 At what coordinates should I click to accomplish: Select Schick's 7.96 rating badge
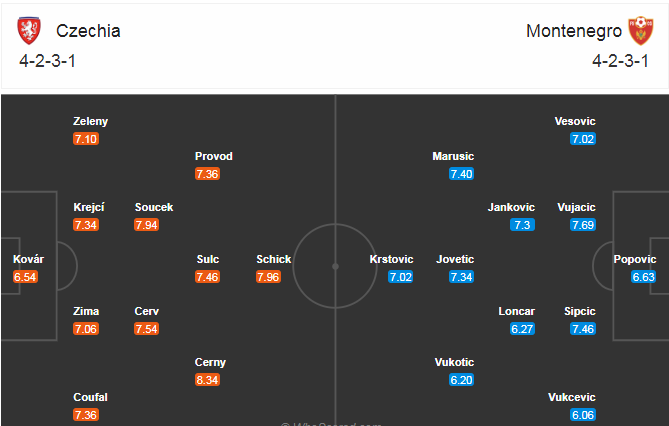click(x=268, y=277)
